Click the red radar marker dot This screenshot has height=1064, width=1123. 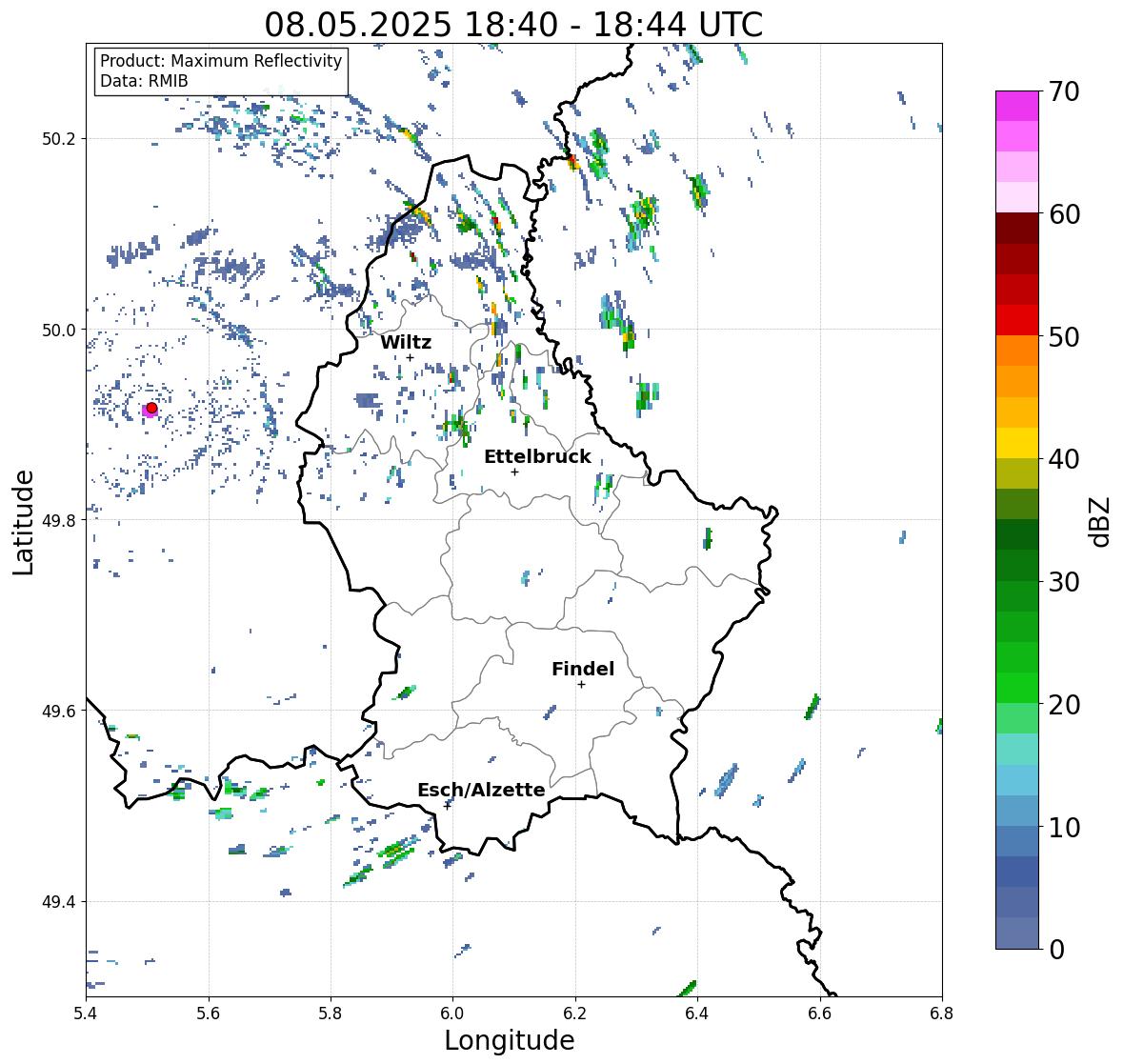151,408
